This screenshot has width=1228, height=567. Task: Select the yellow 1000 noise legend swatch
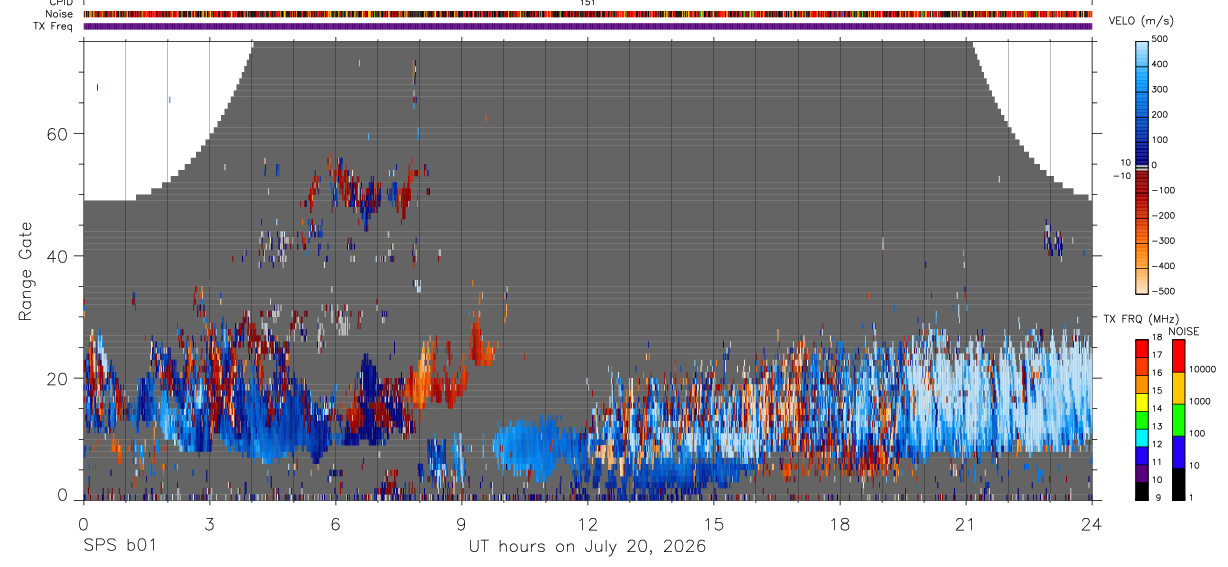click(1178, 388)
